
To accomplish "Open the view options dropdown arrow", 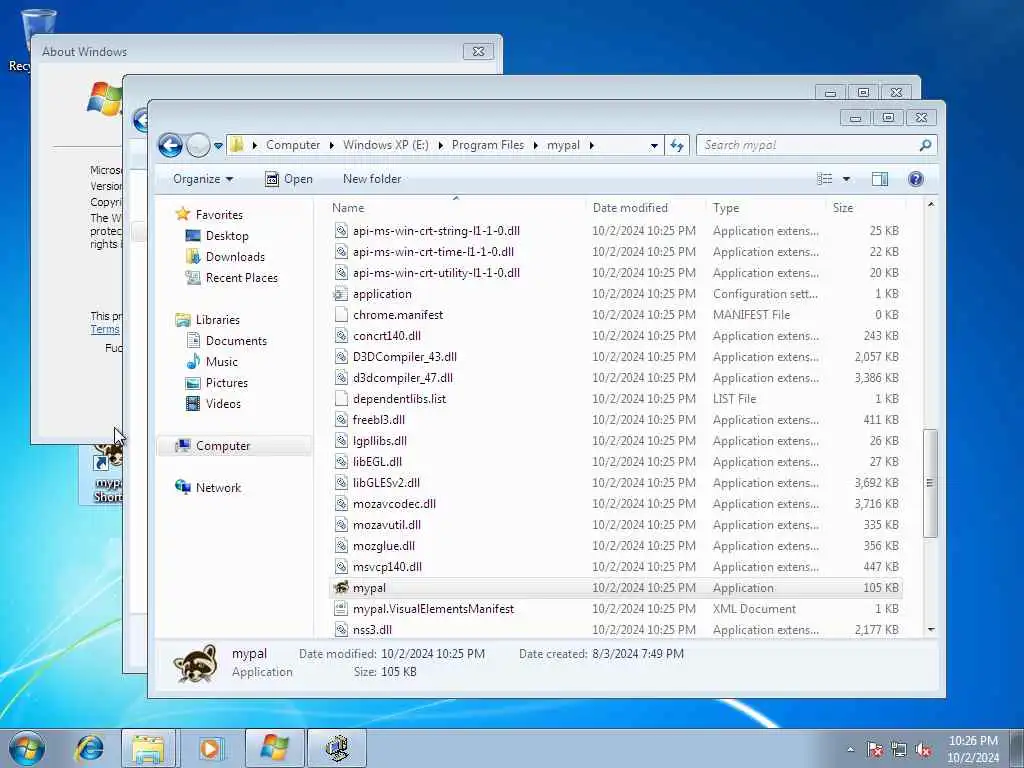I will coord(846,179).
